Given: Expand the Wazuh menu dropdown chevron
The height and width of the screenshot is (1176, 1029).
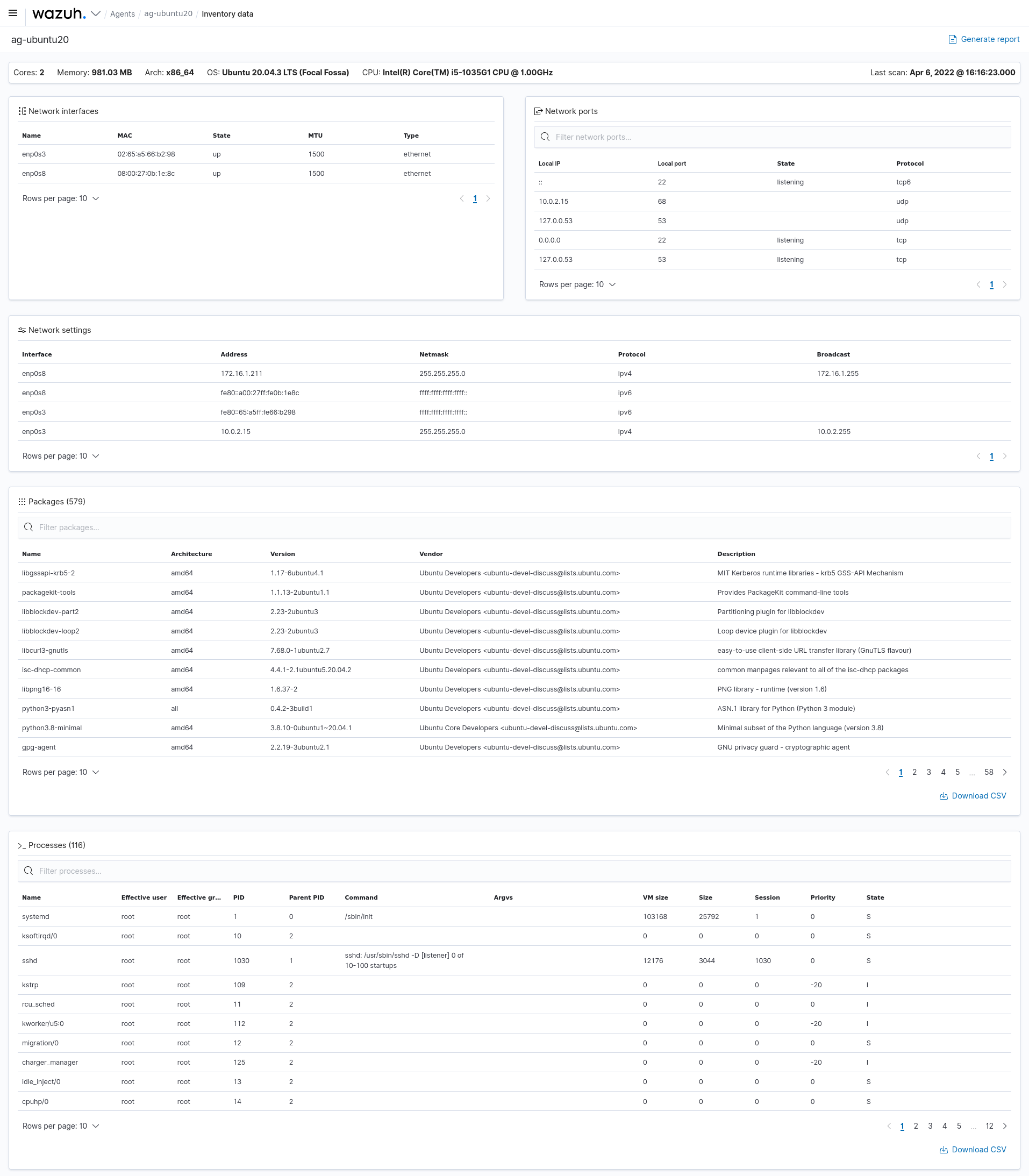Looking at the screenshot, I should (x=96, y=13).
